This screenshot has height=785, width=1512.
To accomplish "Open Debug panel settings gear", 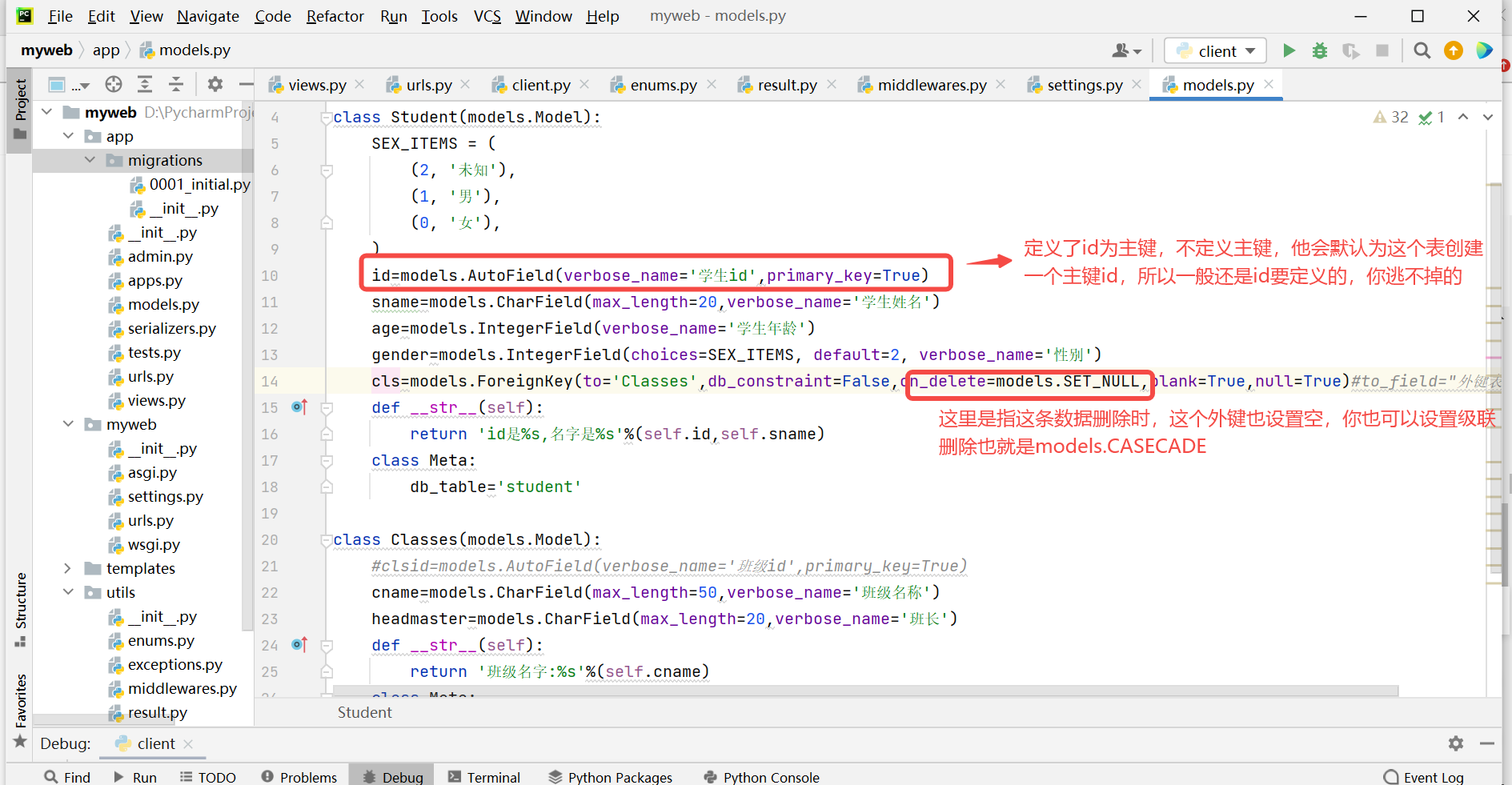I will [1456, 743].
